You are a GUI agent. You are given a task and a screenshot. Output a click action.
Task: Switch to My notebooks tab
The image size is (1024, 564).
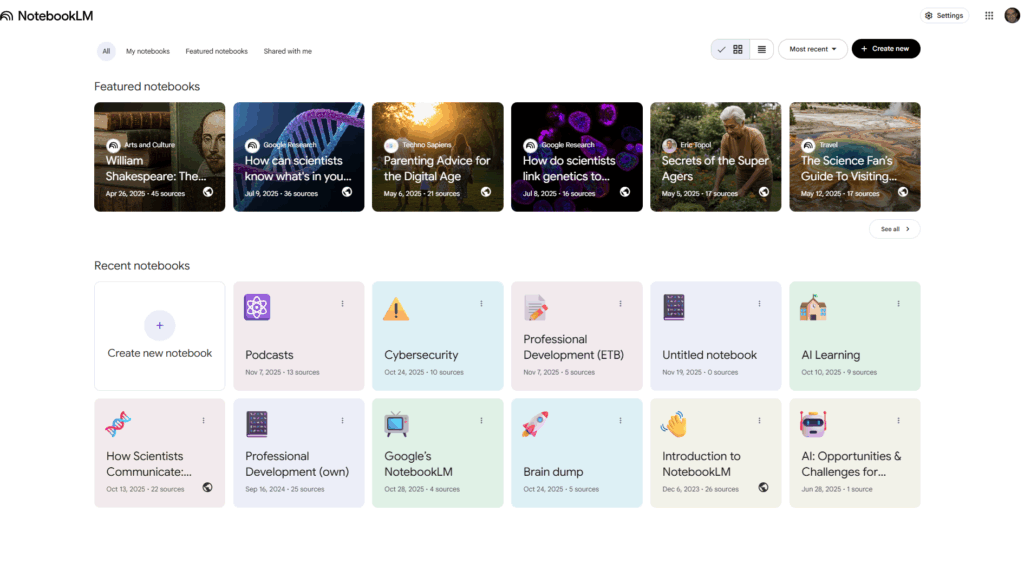click(148, 51)
